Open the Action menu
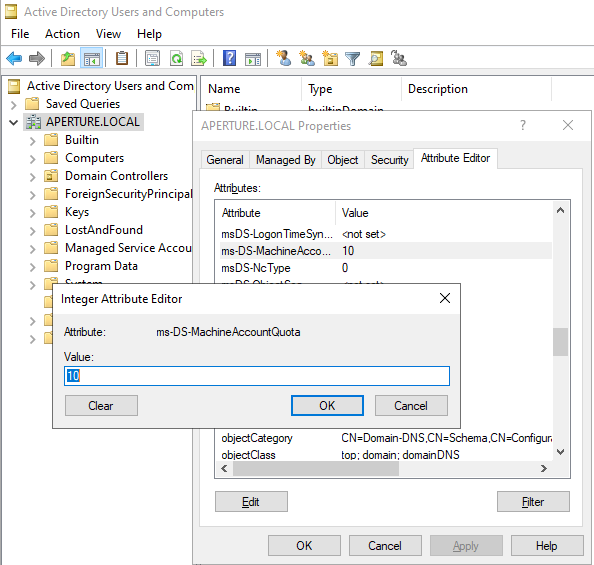 [62, 34]
